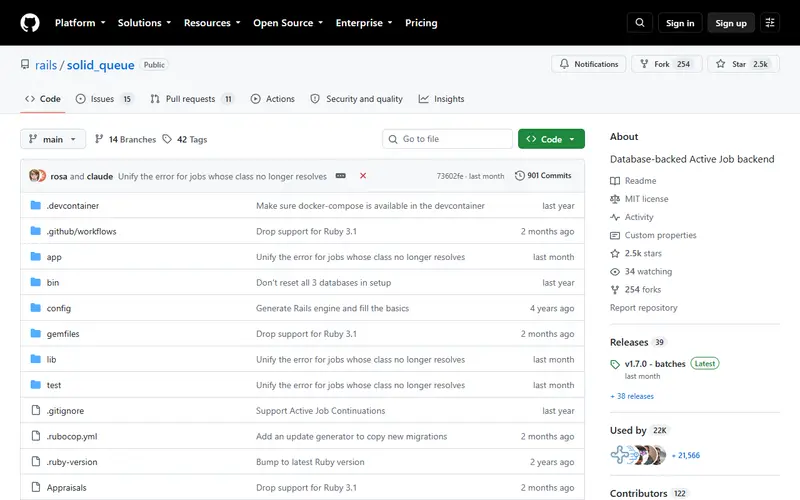Open the 254 forks link
Image resolution: width=800 pixels, height=500 pixels.
coord(643,290)
